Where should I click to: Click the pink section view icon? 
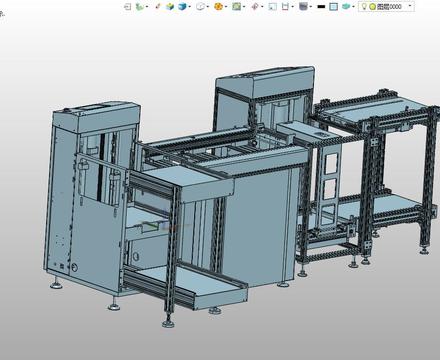[255, 6]
